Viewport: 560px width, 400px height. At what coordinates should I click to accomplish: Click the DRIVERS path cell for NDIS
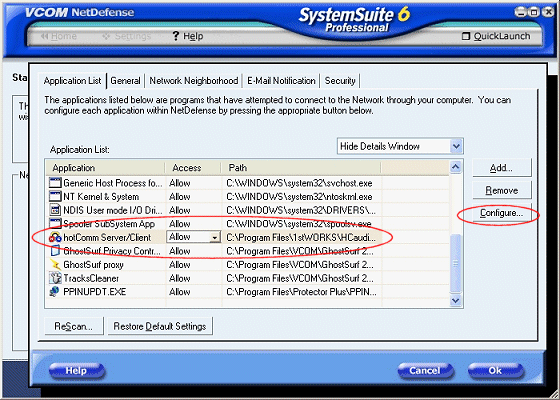point(301,210)
